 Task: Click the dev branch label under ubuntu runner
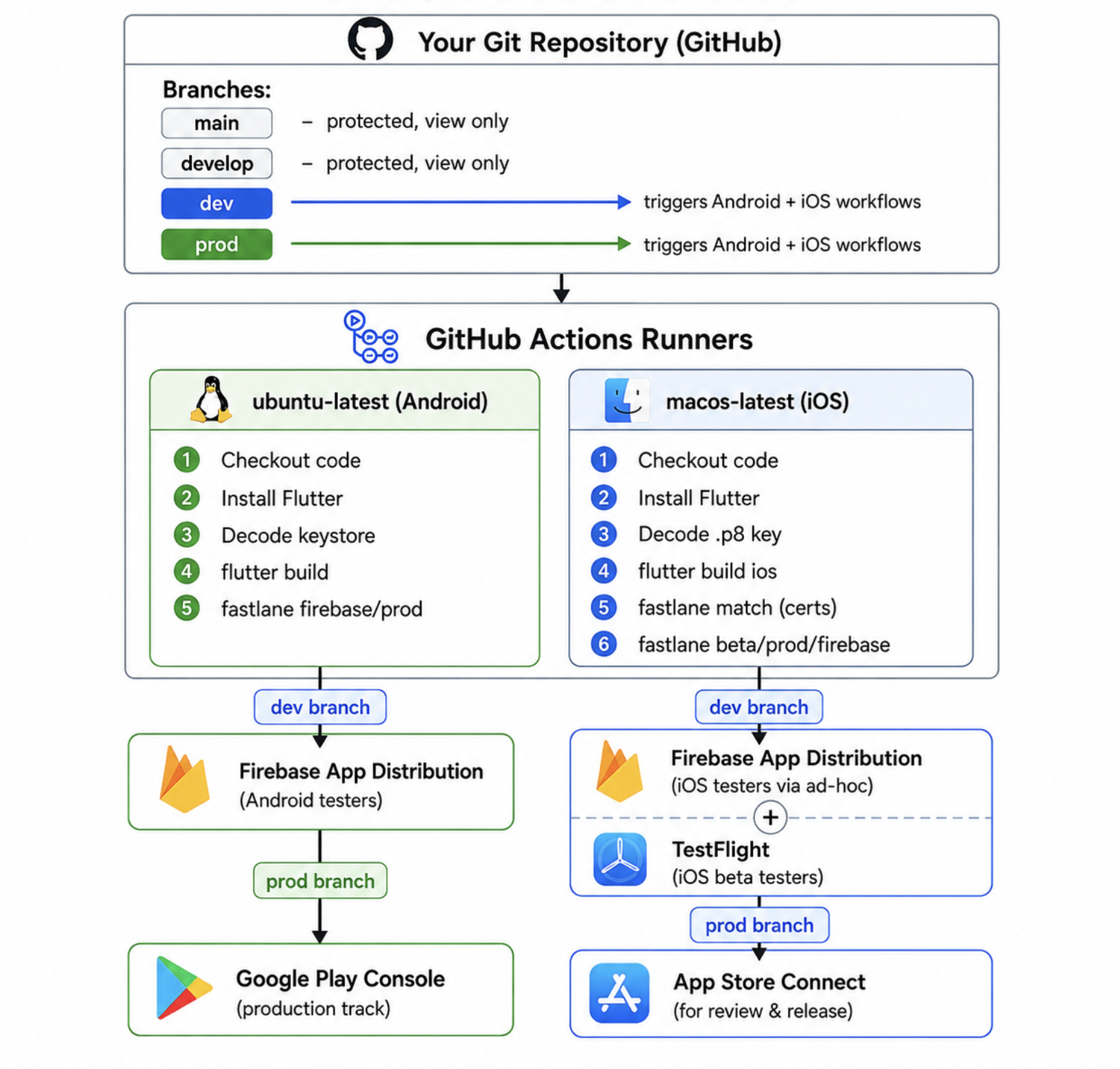click(320, 707)
